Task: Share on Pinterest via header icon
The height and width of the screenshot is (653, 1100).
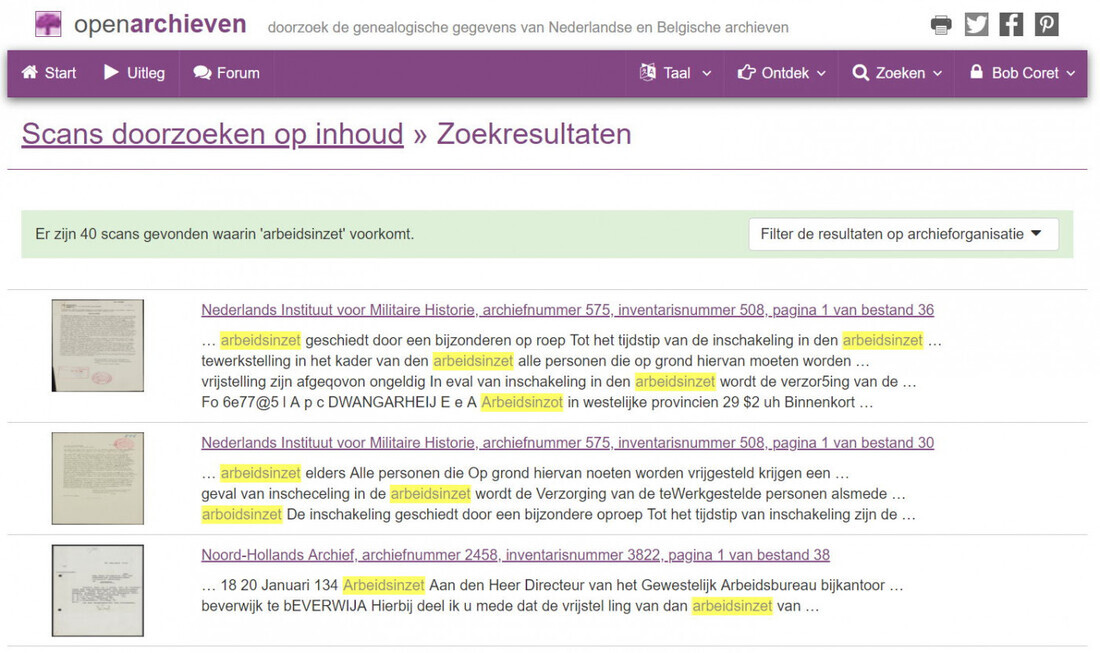Action: (x=1046, y=25)
